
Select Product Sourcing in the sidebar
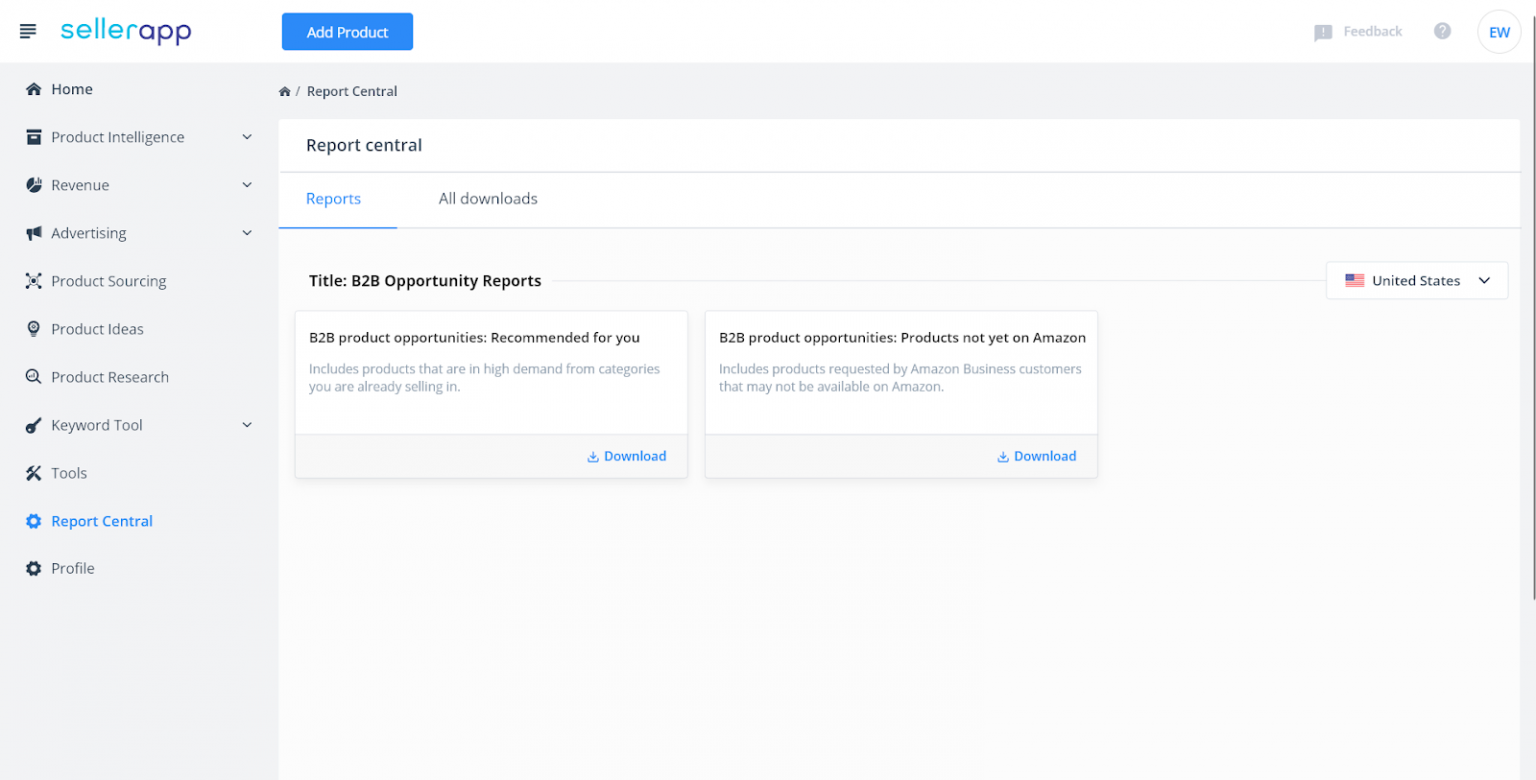(x=108, y=281)
